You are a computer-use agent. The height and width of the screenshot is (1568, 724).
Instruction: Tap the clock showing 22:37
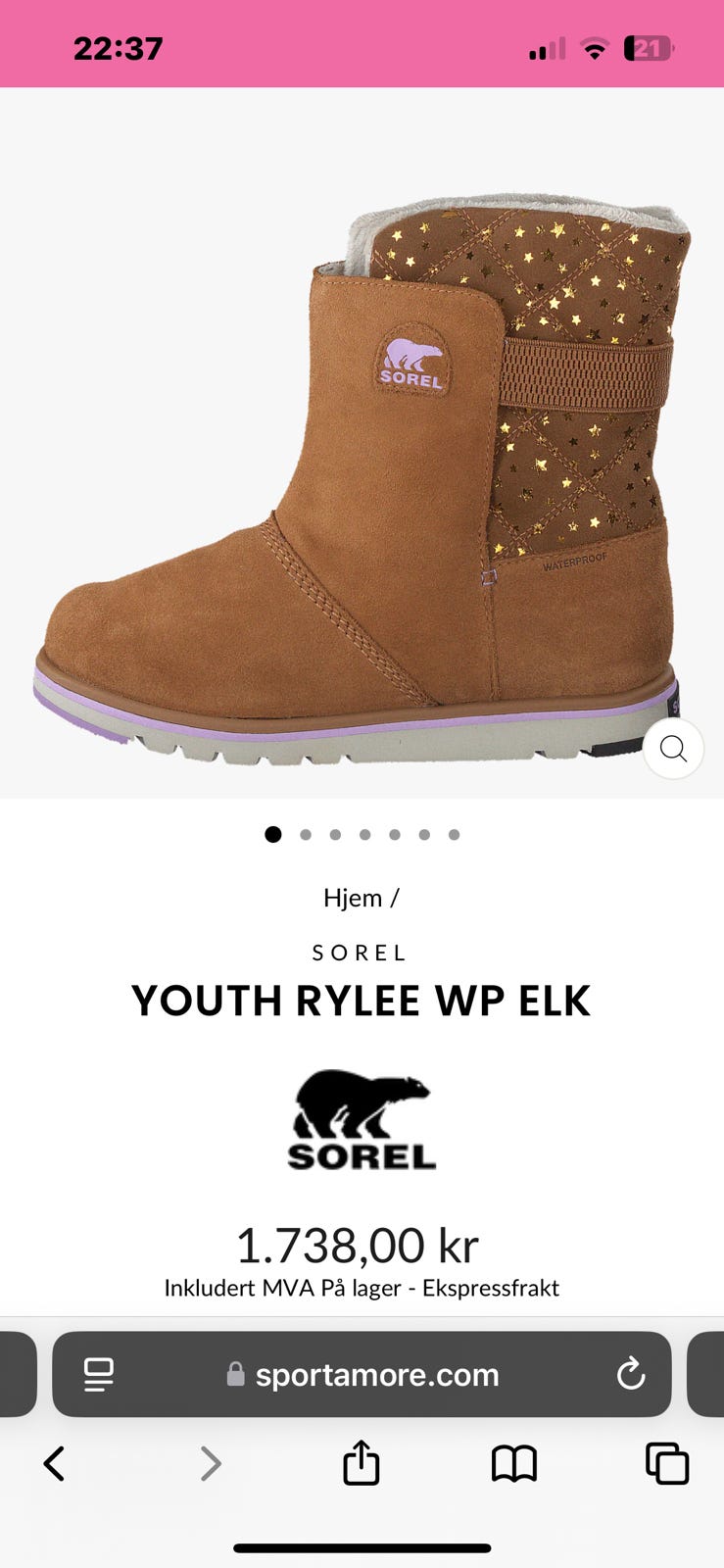point(118,49)
